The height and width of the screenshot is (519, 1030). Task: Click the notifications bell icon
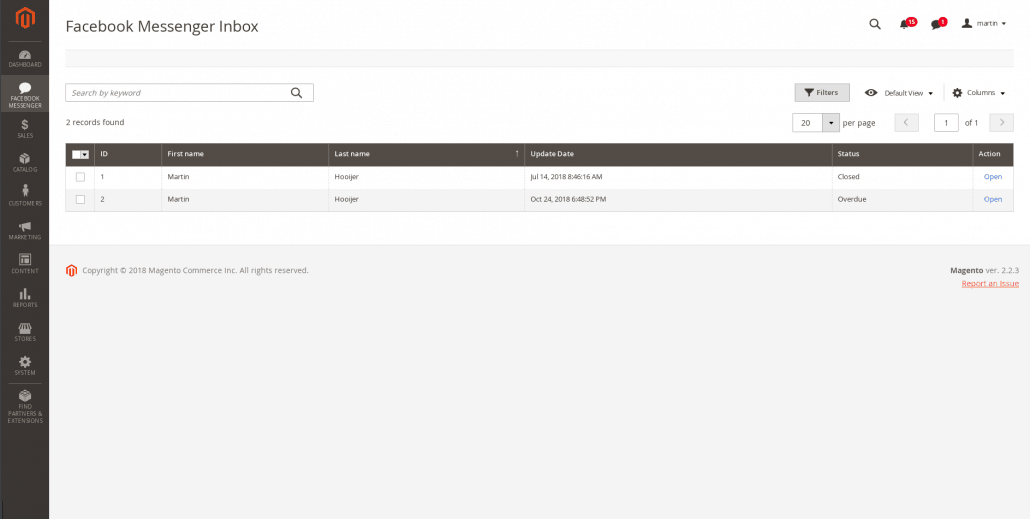tap(905, 24)
